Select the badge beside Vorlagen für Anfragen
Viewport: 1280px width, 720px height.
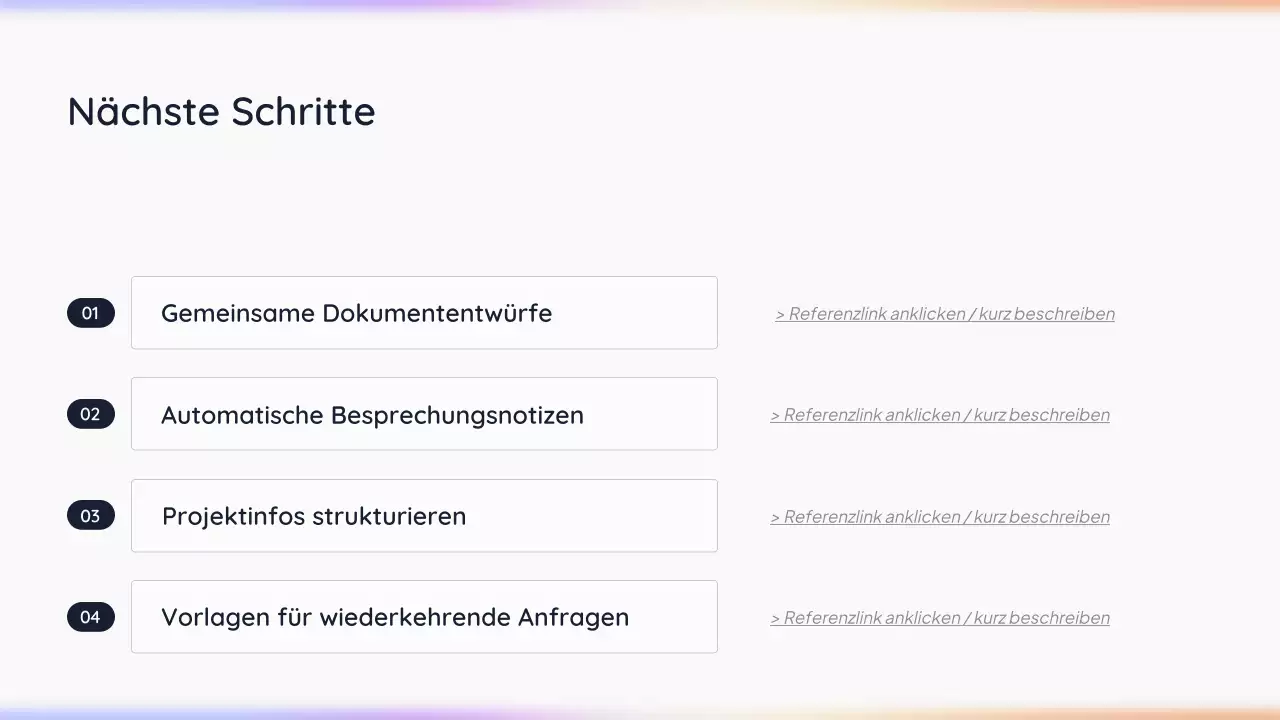(x=90, y=617)
